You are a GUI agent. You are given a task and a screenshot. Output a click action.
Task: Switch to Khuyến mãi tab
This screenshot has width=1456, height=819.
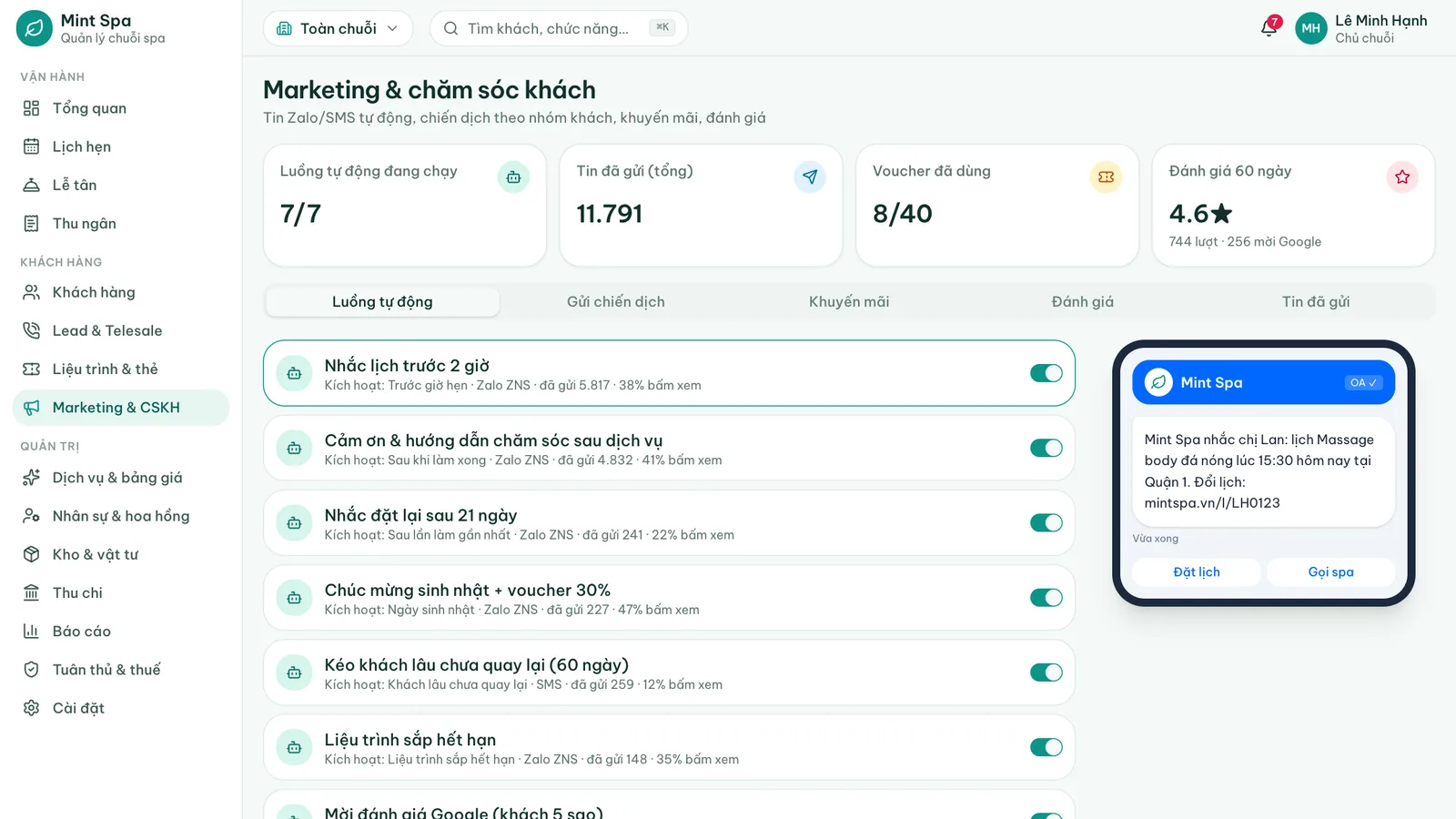[849, 302]
